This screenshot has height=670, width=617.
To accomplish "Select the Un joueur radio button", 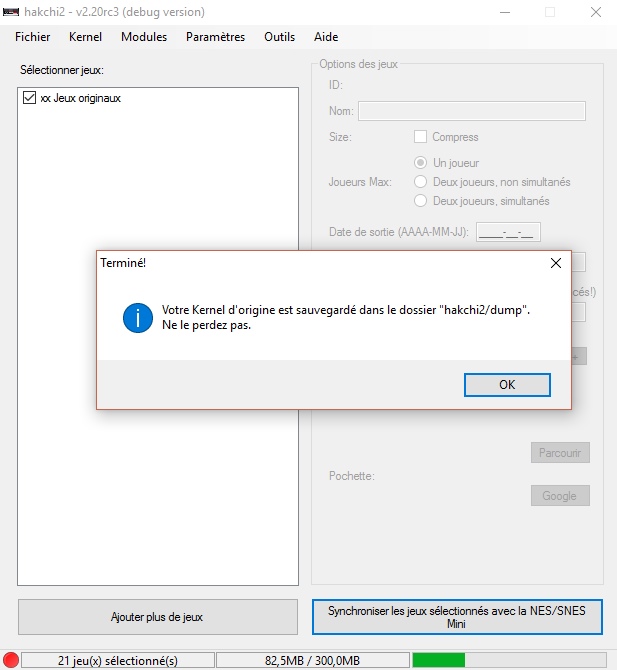I will click(x=420, y=163).
